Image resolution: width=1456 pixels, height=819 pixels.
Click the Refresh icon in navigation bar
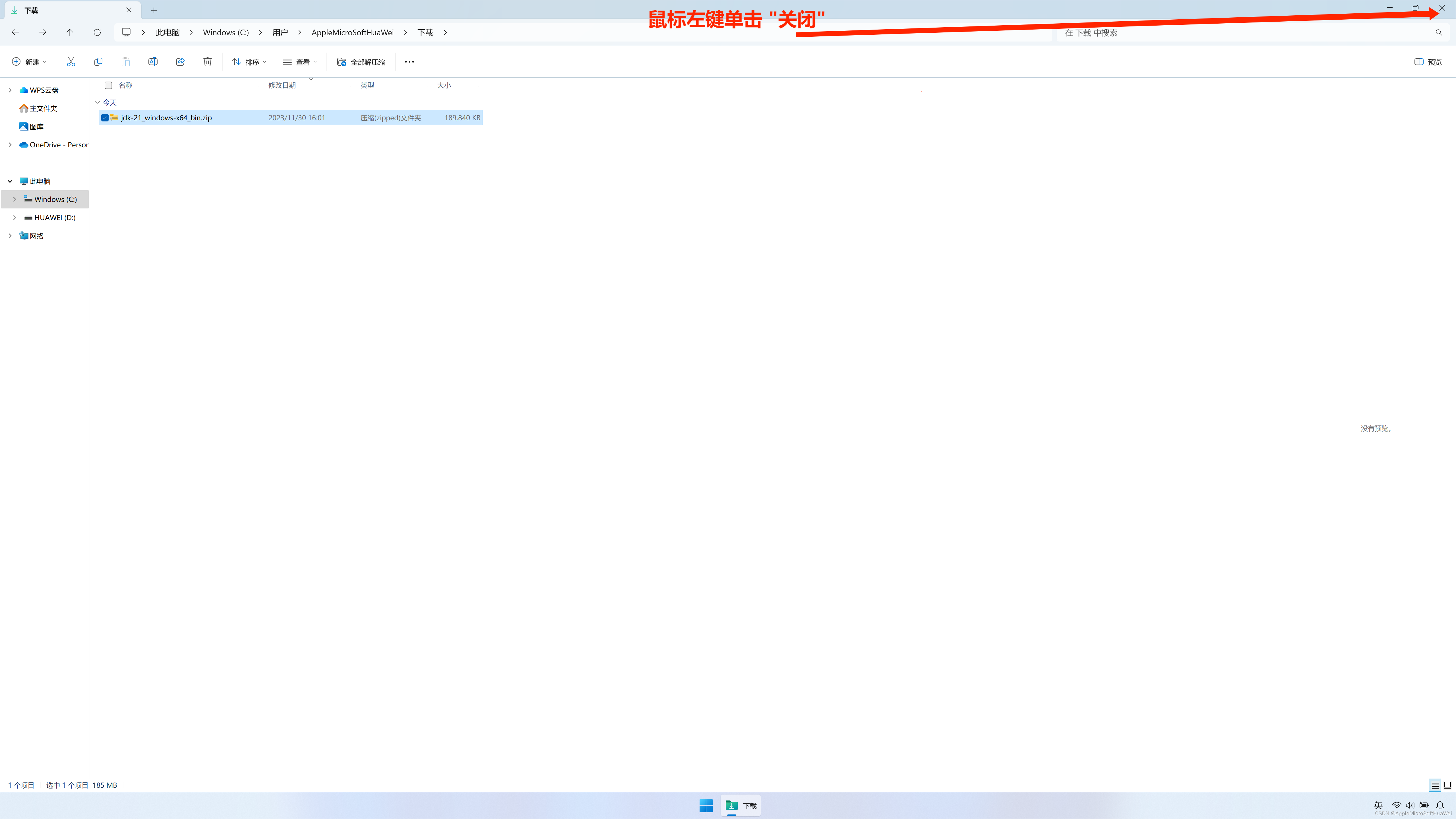coord(97,32)
